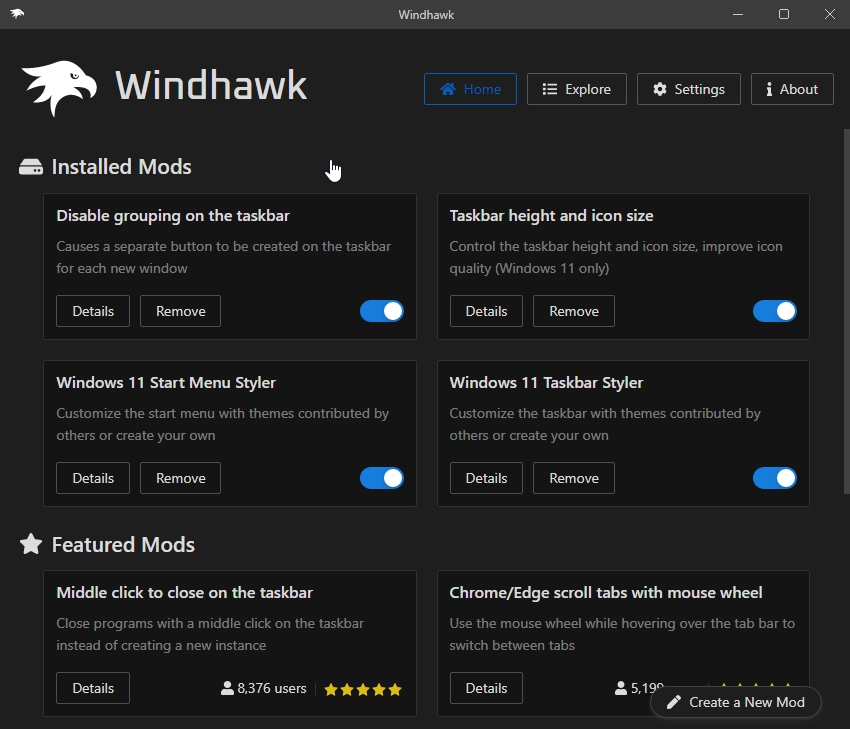The width and height of the screenshot is (850, 729).
Task: Click the pencil icon on Create a New Mod
Action: pos(674,702)
